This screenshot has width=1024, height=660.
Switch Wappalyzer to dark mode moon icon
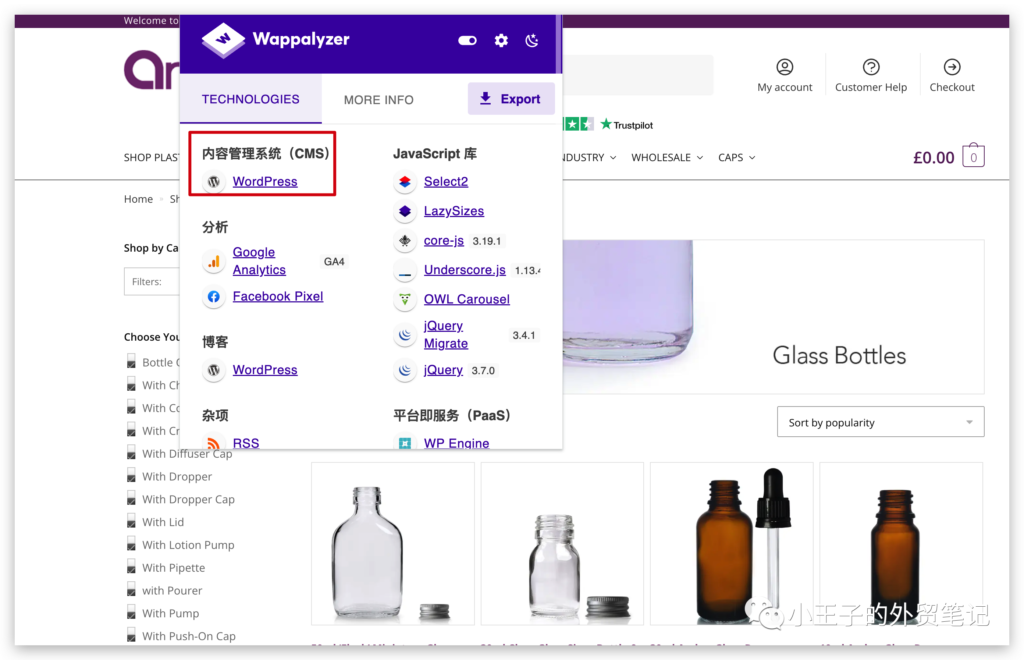(x=532, y=40)
